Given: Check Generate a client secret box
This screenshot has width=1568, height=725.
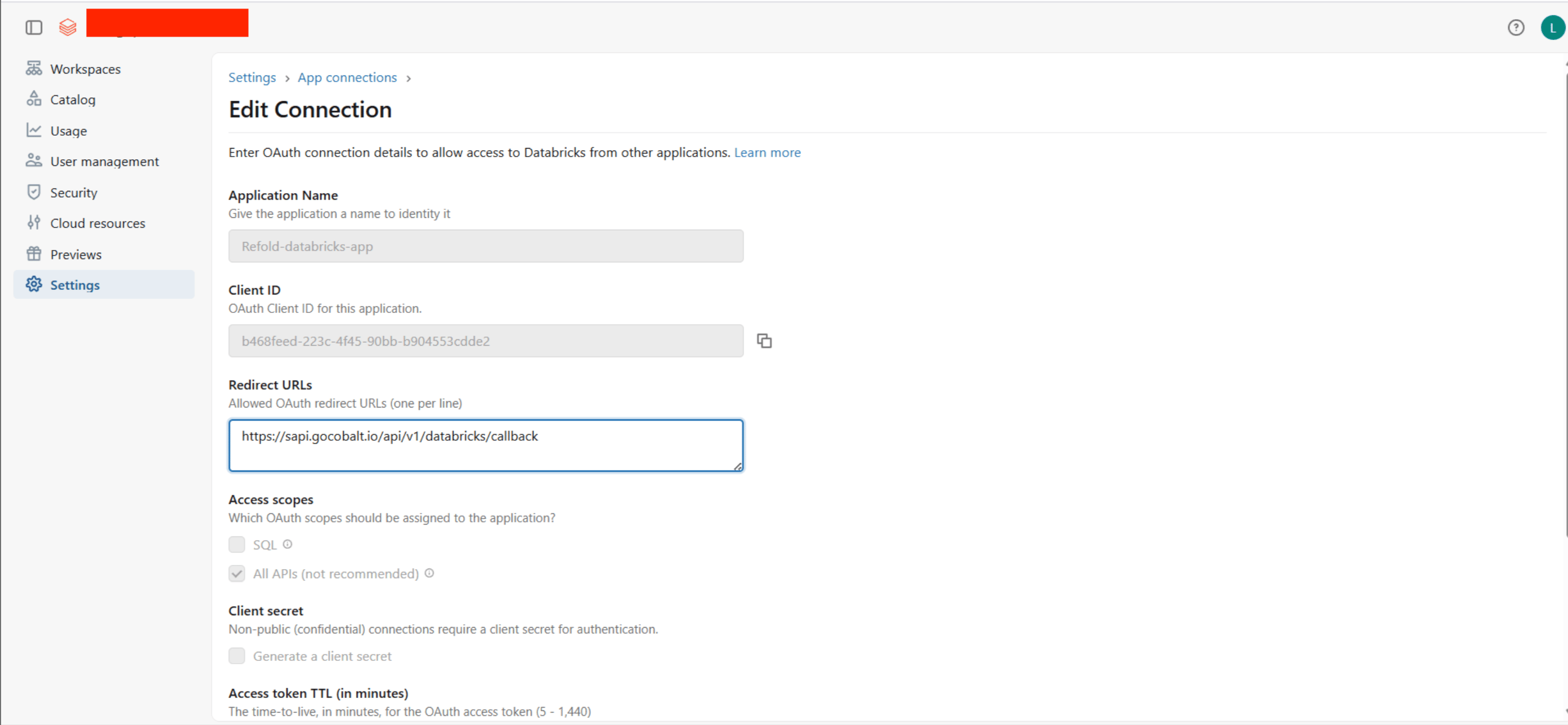Looking at the screenshot, I should coord(237,656).
